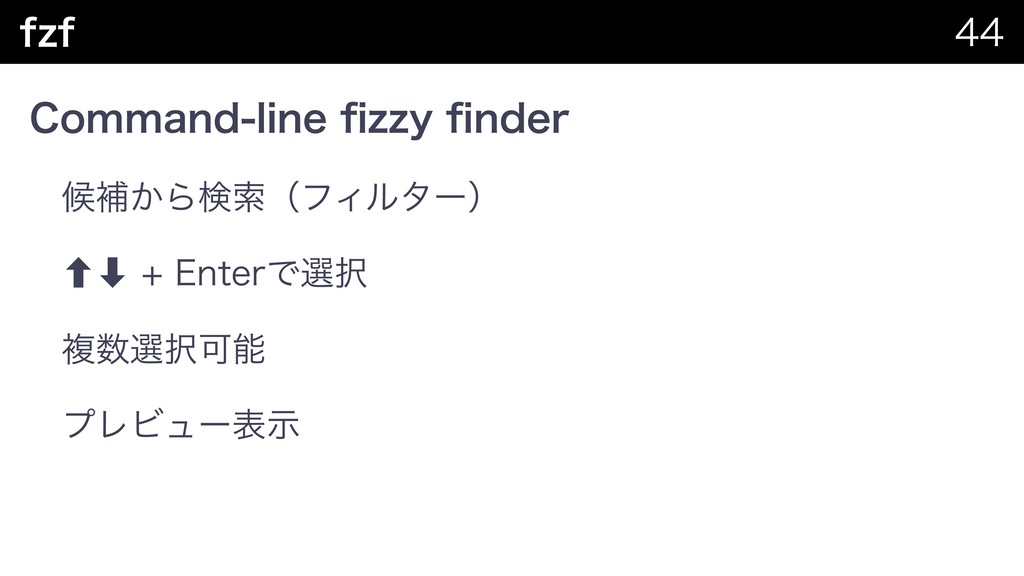Screen dimensions: 1024x576
Task: Click the parenthesized フィルター text
Action: [x=385, y=197]
